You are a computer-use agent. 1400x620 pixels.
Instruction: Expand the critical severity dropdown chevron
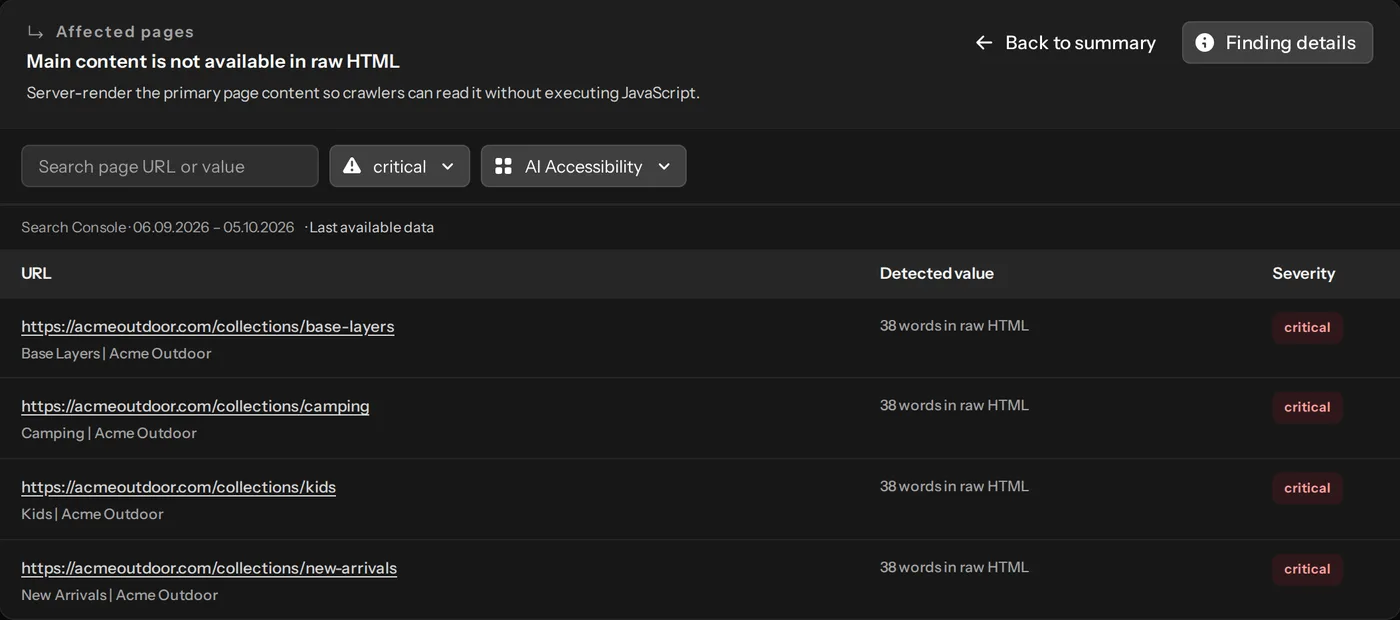[x=448, y=166]
